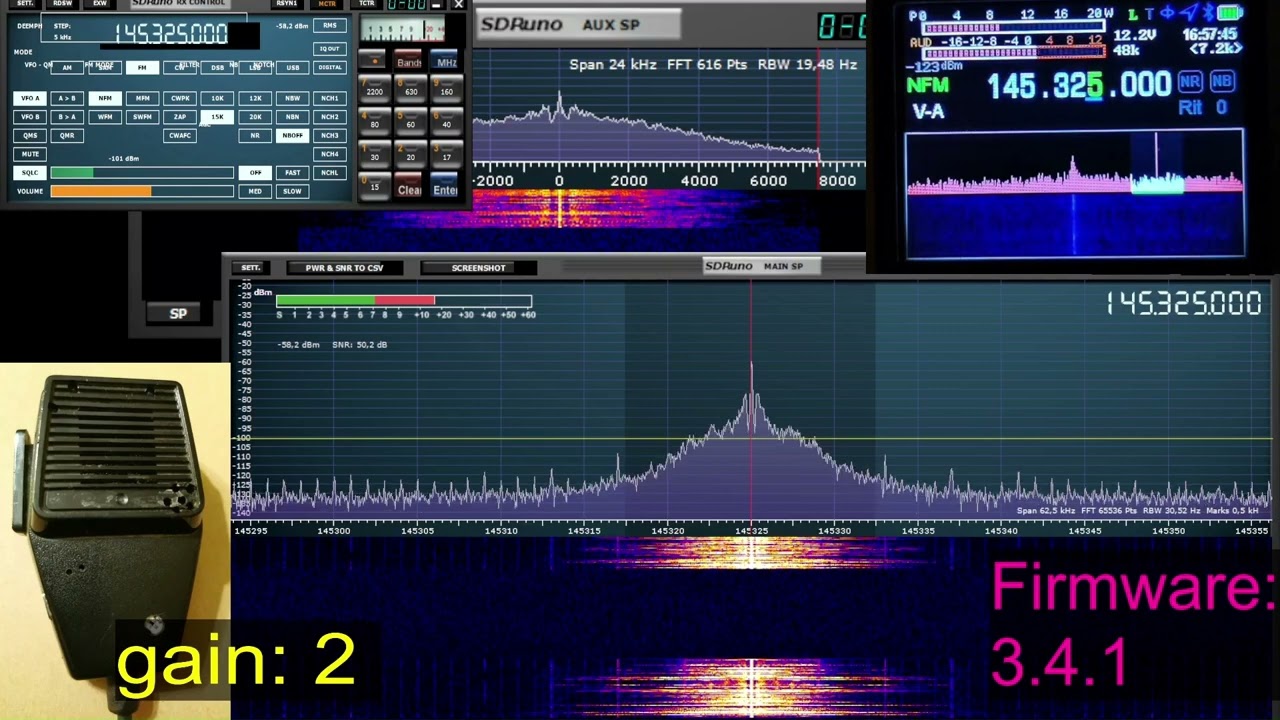
Task: Enable notch NCH4
Action: pos(329,154)
